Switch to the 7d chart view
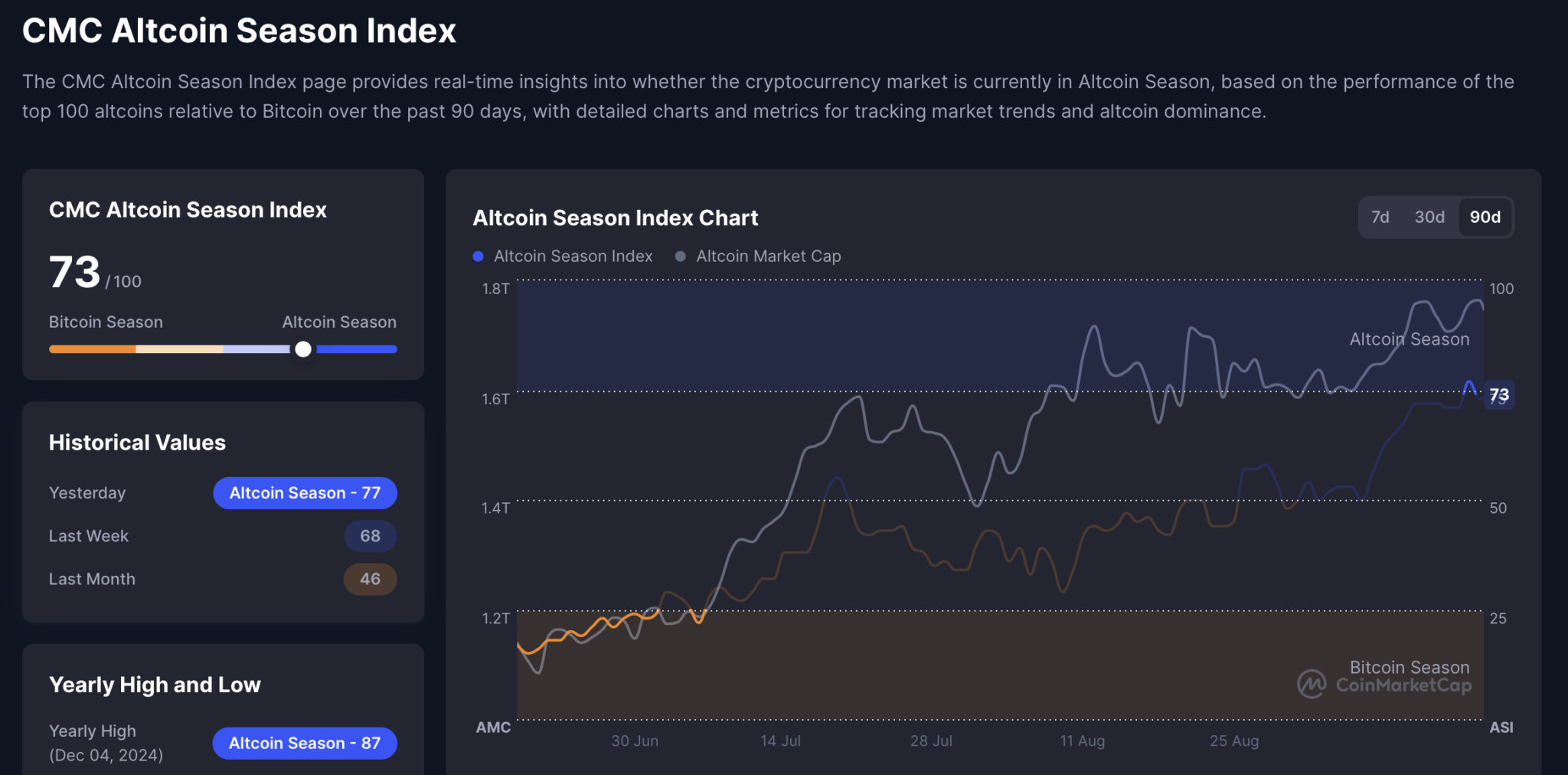1568x775 pixels. pyautogui.click(x=1380, y=217)
